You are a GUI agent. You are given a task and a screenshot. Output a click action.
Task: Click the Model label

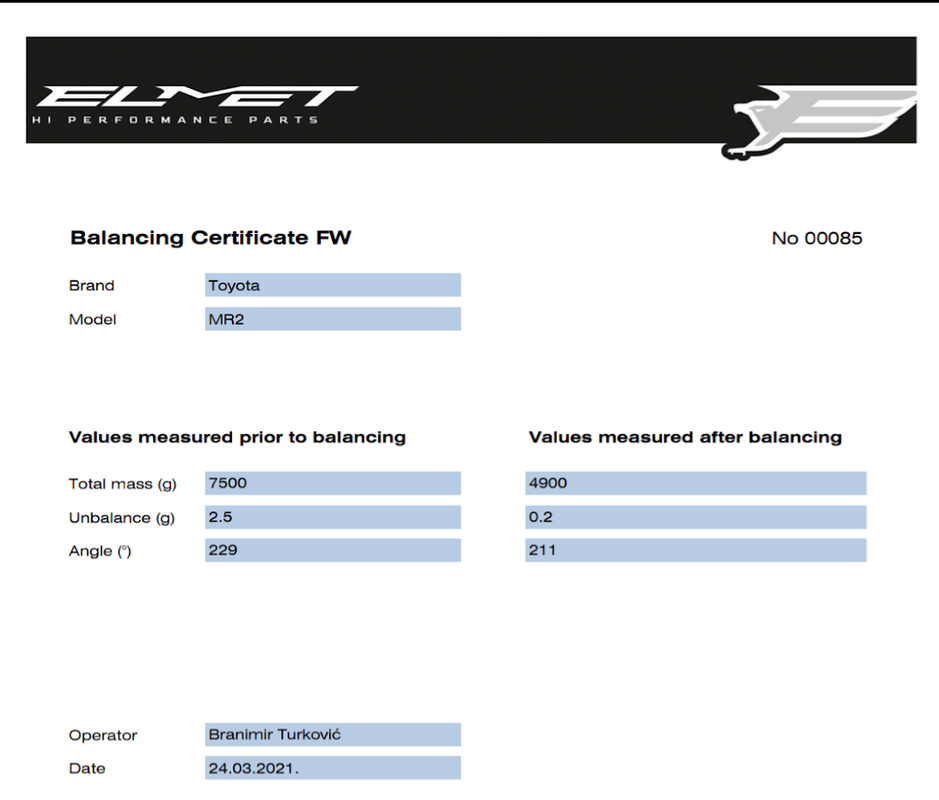tap(92, 320)
